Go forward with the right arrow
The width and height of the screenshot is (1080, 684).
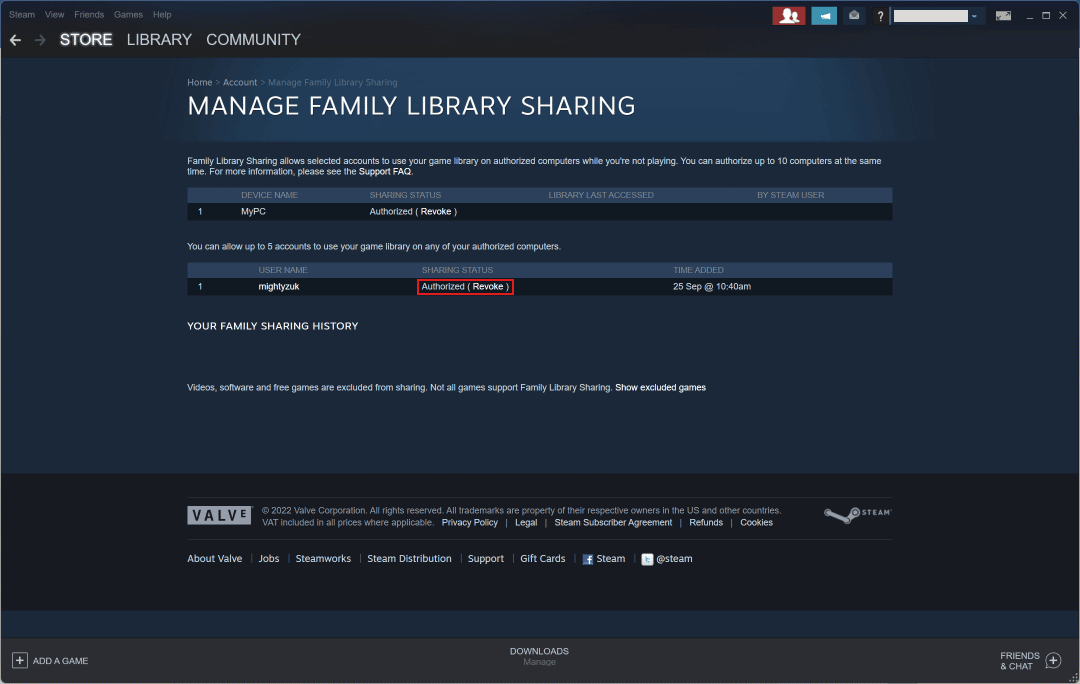pyautogui.click(x=40, y=41)
